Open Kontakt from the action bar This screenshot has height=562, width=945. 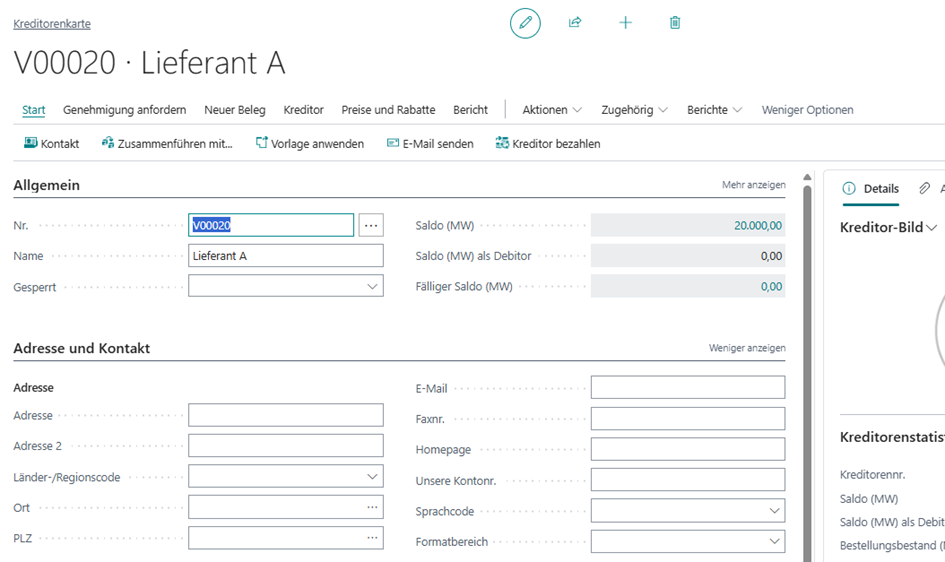(52, 144)
